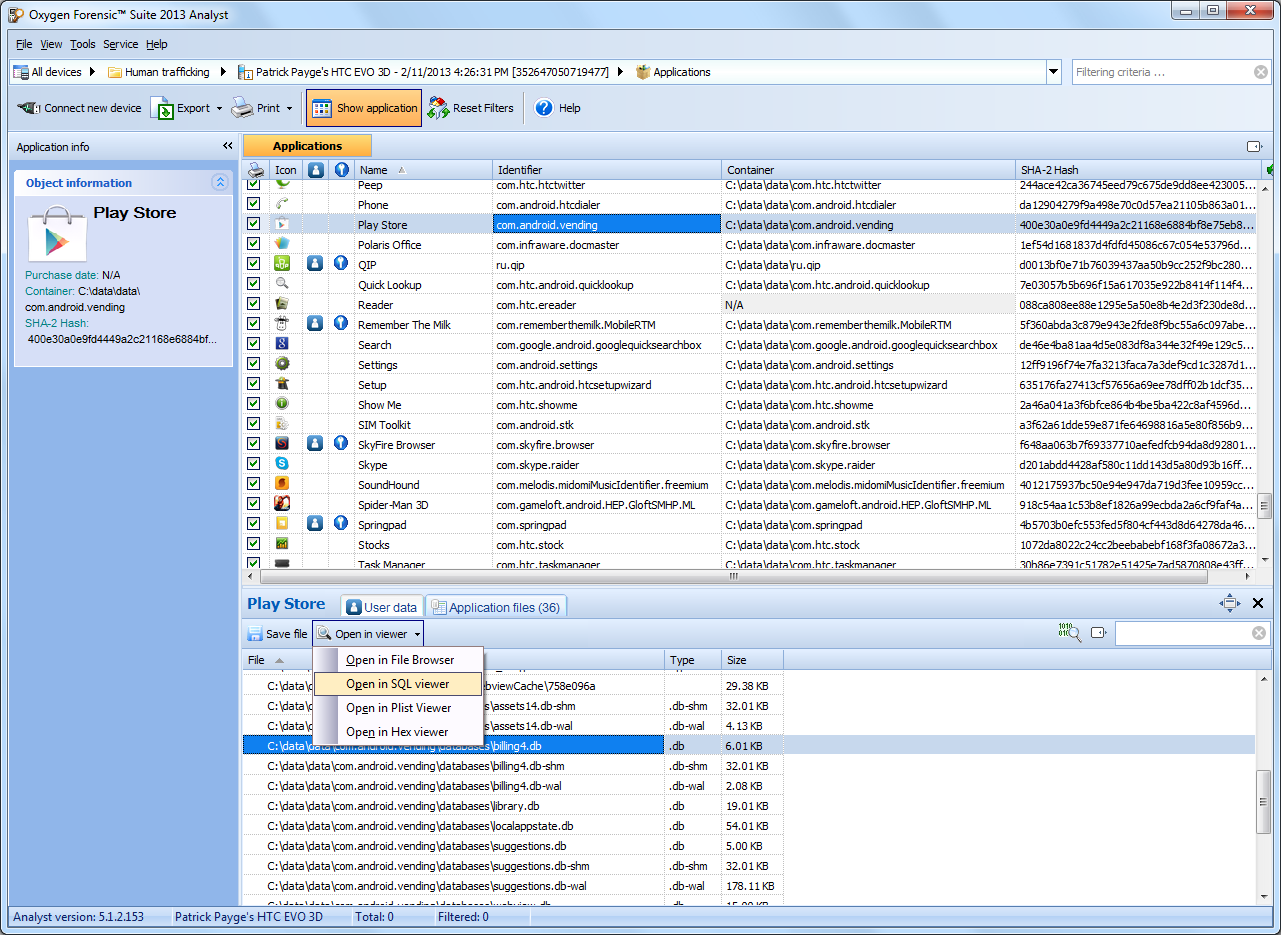Toggle the Stocks row checkbox
1281x935 pixels.
coord(254,545)
